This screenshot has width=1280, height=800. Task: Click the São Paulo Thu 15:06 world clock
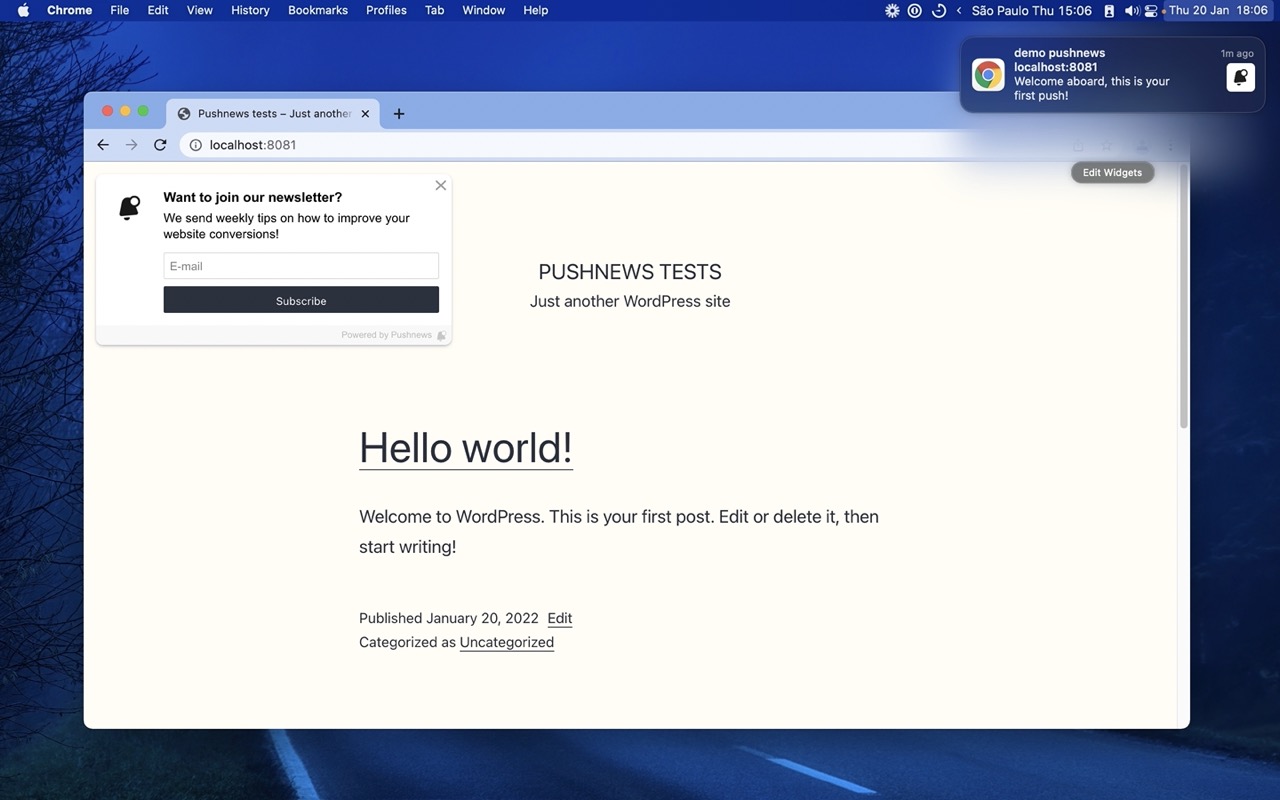1031,10
